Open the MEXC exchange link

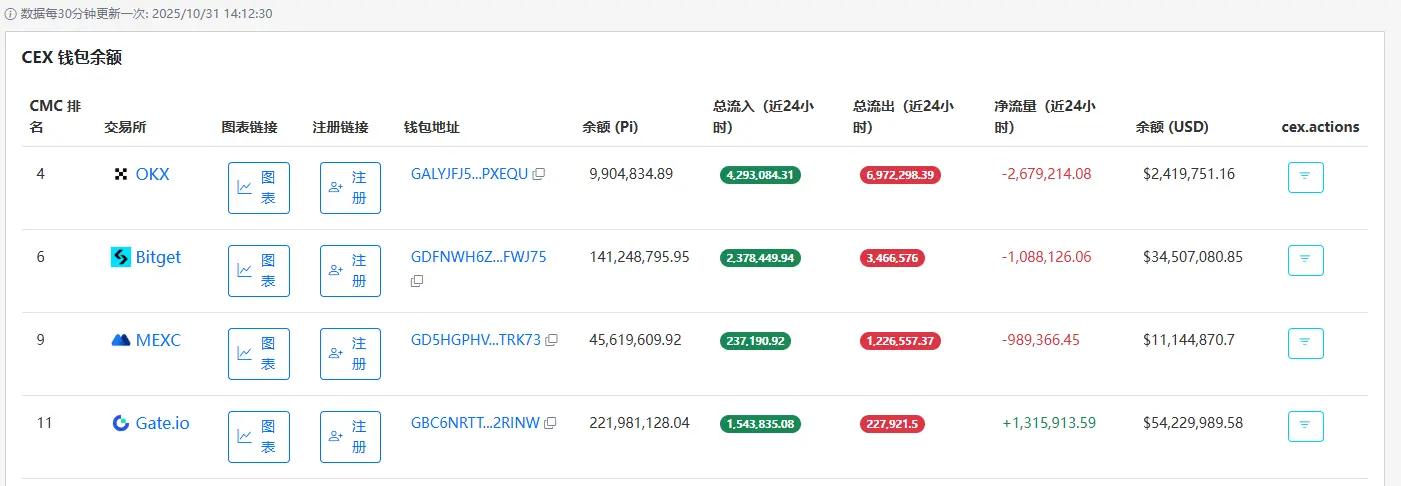[x=158, y=340]
